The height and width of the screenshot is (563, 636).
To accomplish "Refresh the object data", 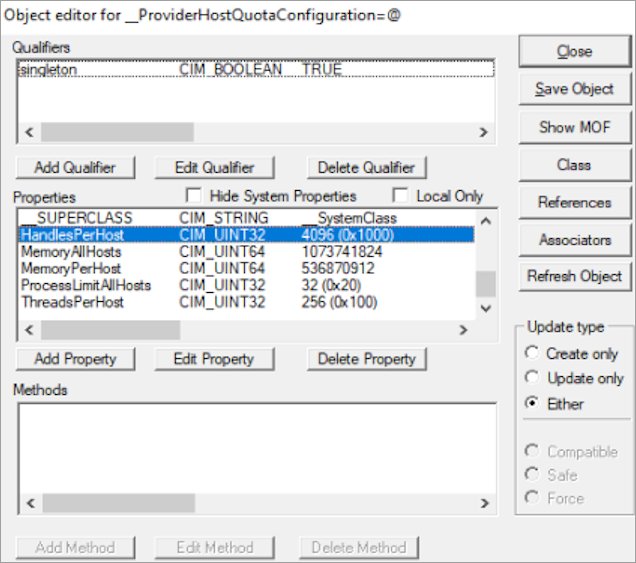I will pyautogui.click(x=574, y=276).
